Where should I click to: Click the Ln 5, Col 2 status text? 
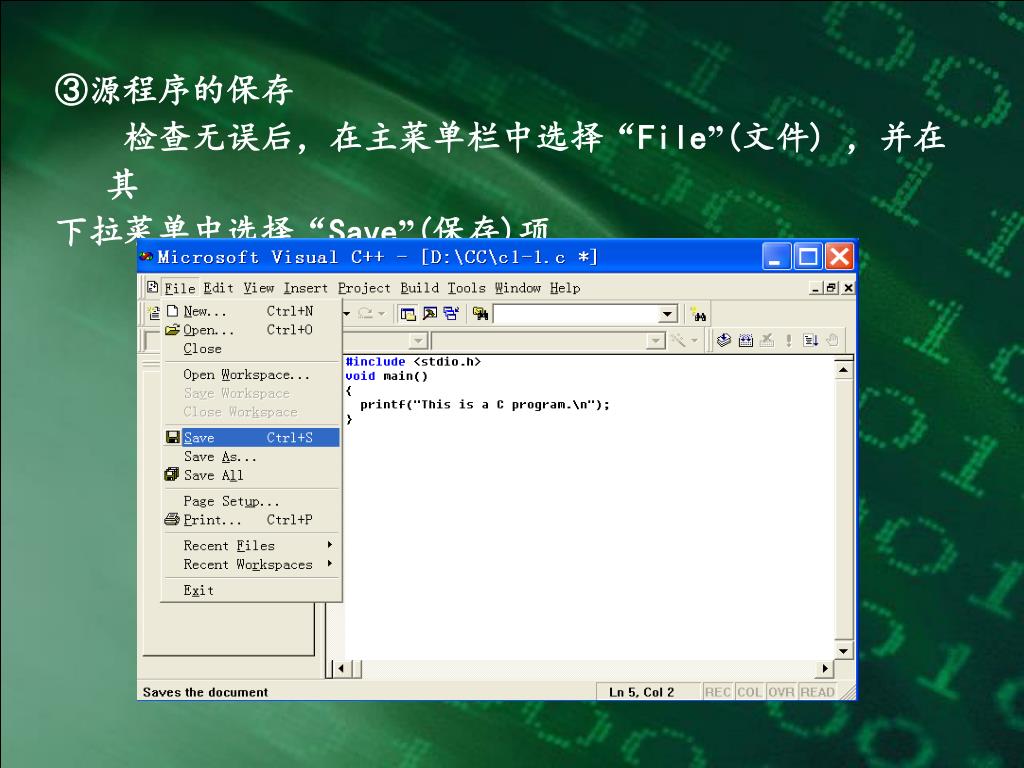tap(641, 692)
